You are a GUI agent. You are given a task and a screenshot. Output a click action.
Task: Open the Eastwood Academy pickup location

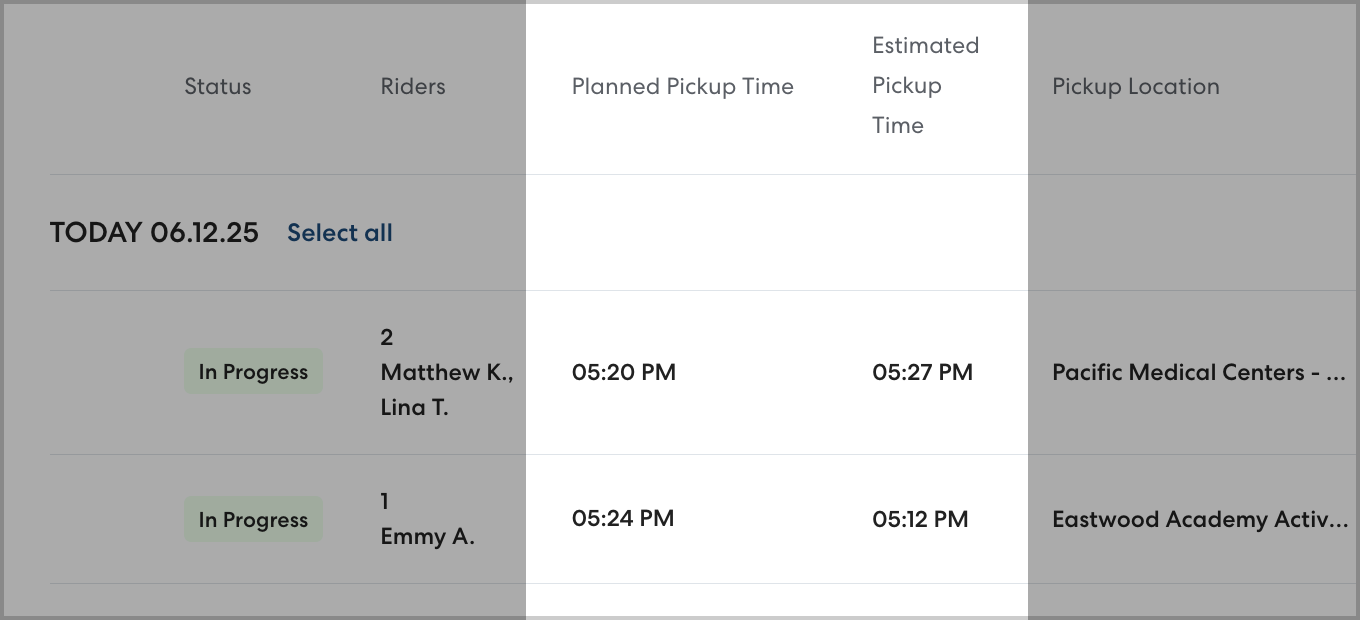(x=1199, y=520)
